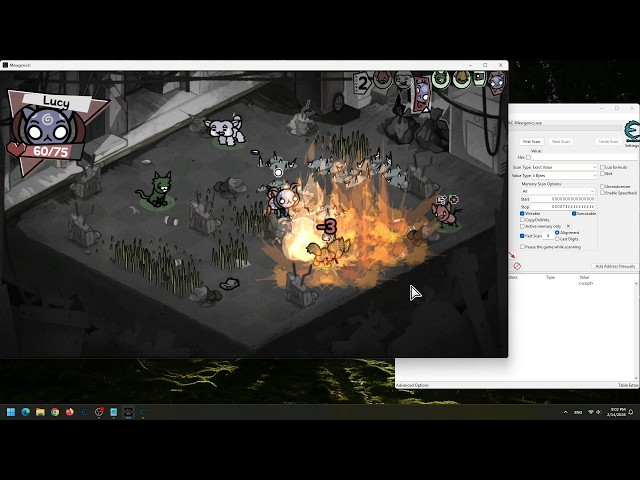The height and width of the screenshot is (480, 640).
Task: Click the pink creature with status icons
Action: pyautogui.click(x=447, y=212)
